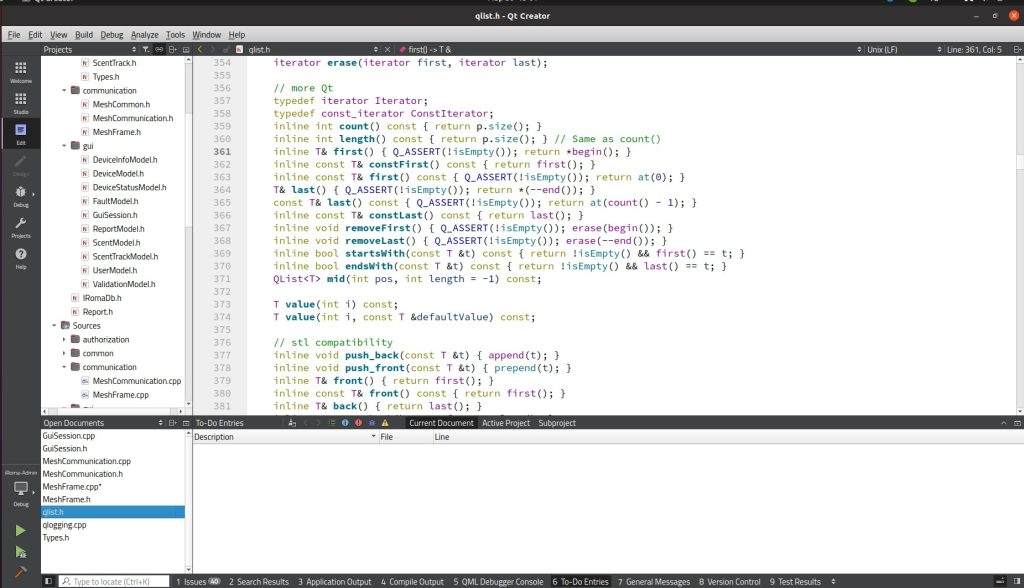Click the filter tree icon in Projects panel

(146, 49)
